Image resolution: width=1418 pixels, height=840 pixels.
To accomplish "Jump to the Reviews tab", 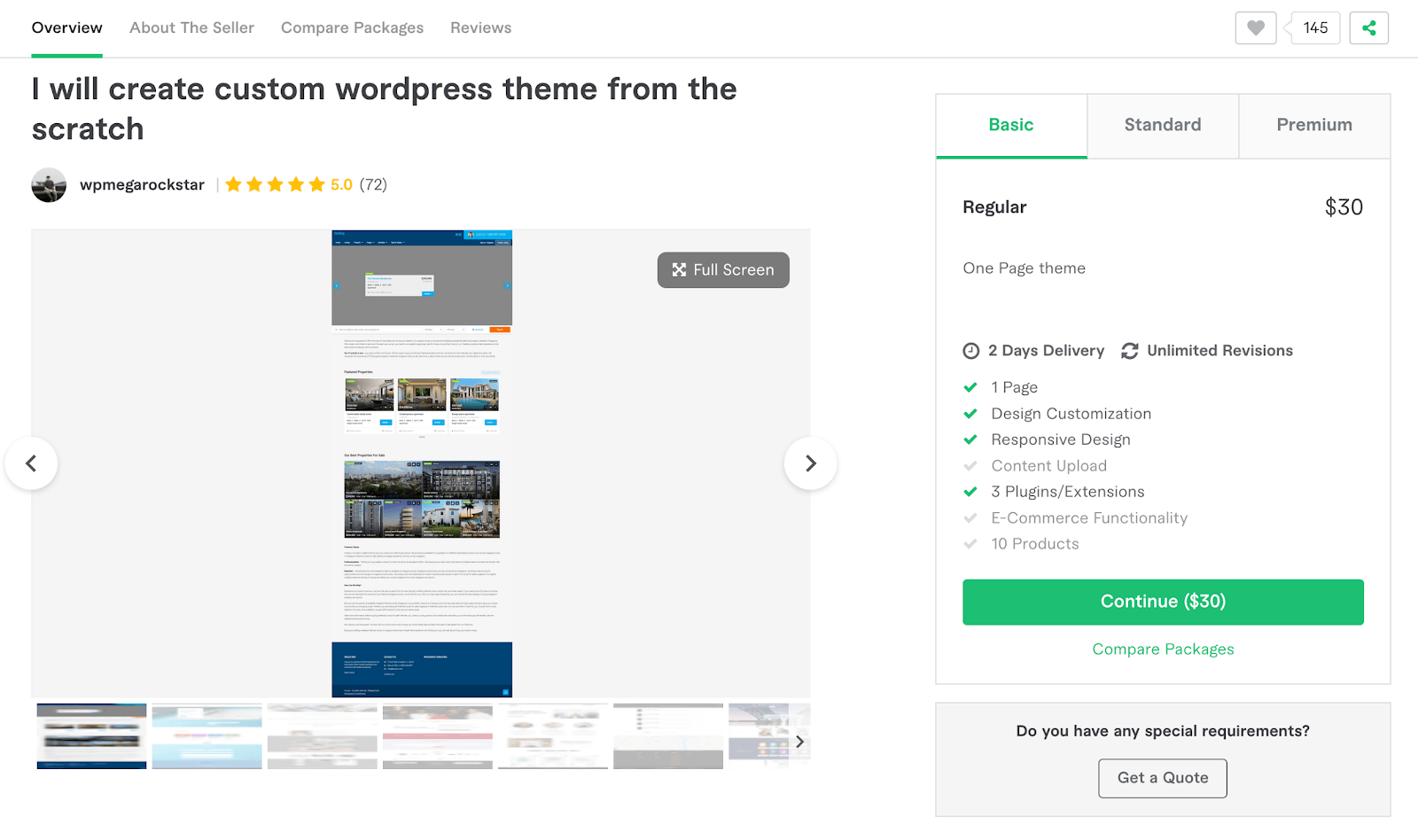I will (480, 27).
